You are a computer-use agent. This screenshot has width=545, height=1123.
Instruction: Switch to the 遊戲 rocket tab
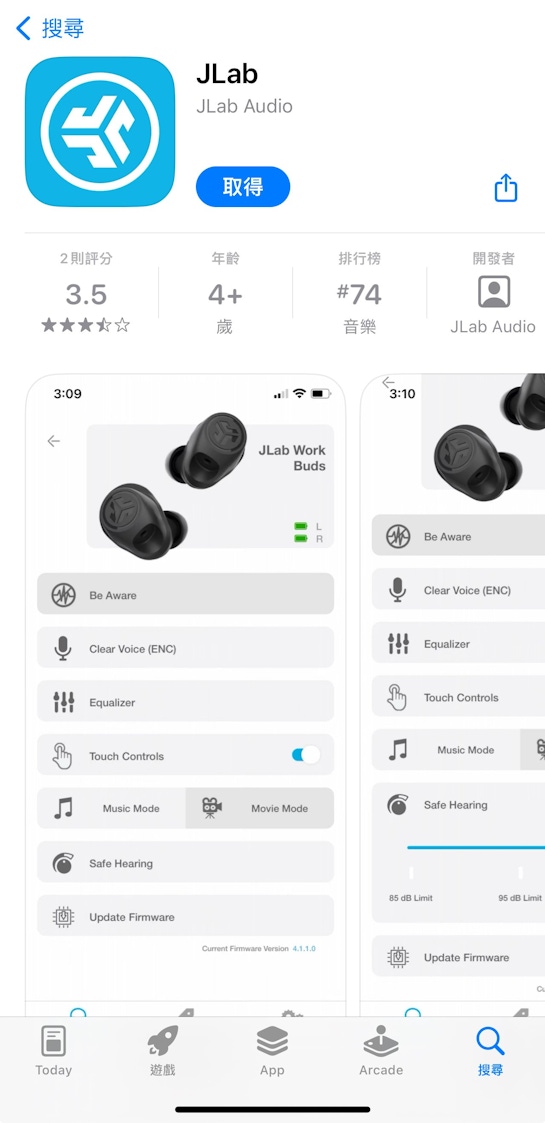163,1051
